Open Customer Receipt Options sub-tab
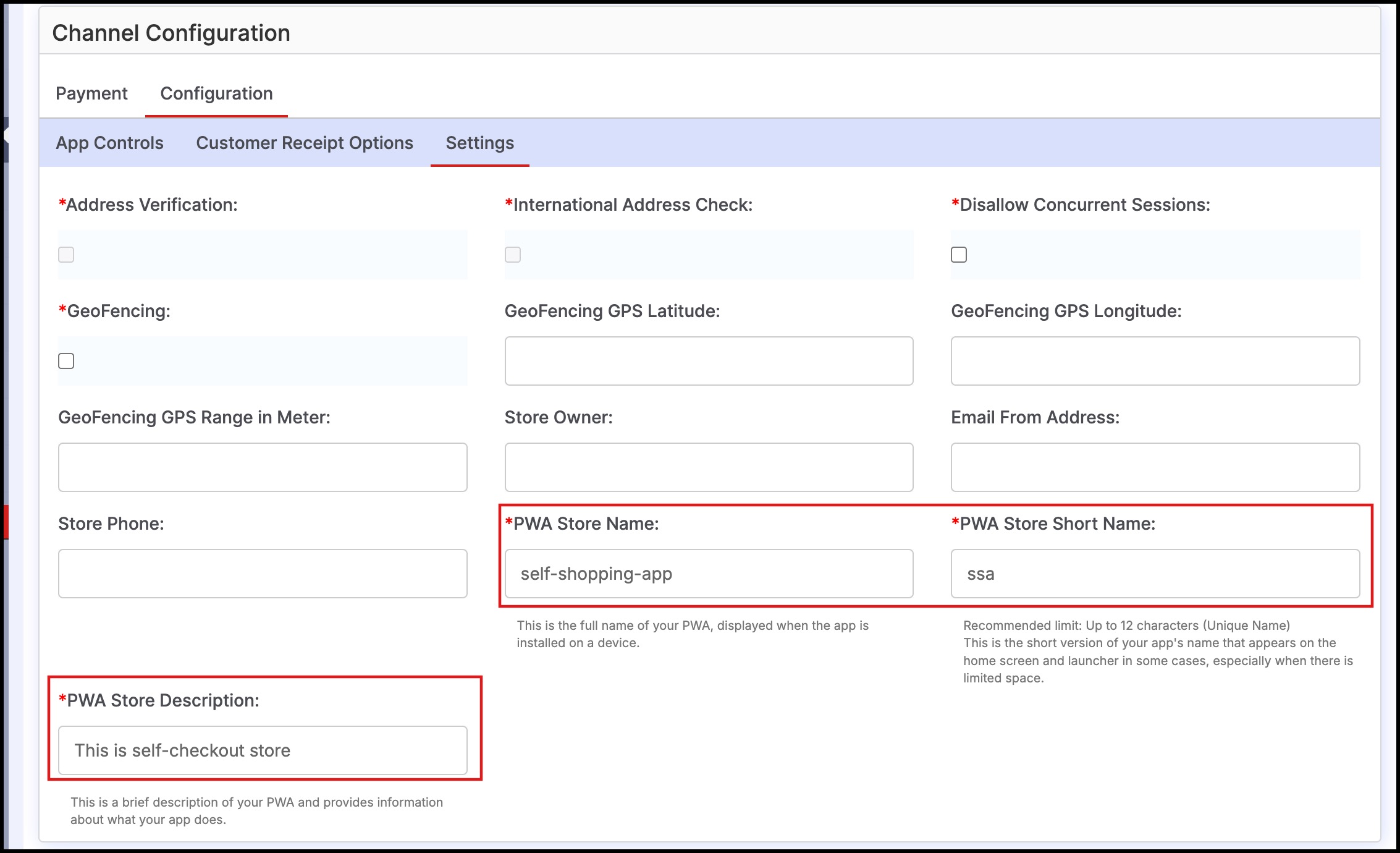The image size is (1400, 853). pyautogui.click(x=305, y=143)
